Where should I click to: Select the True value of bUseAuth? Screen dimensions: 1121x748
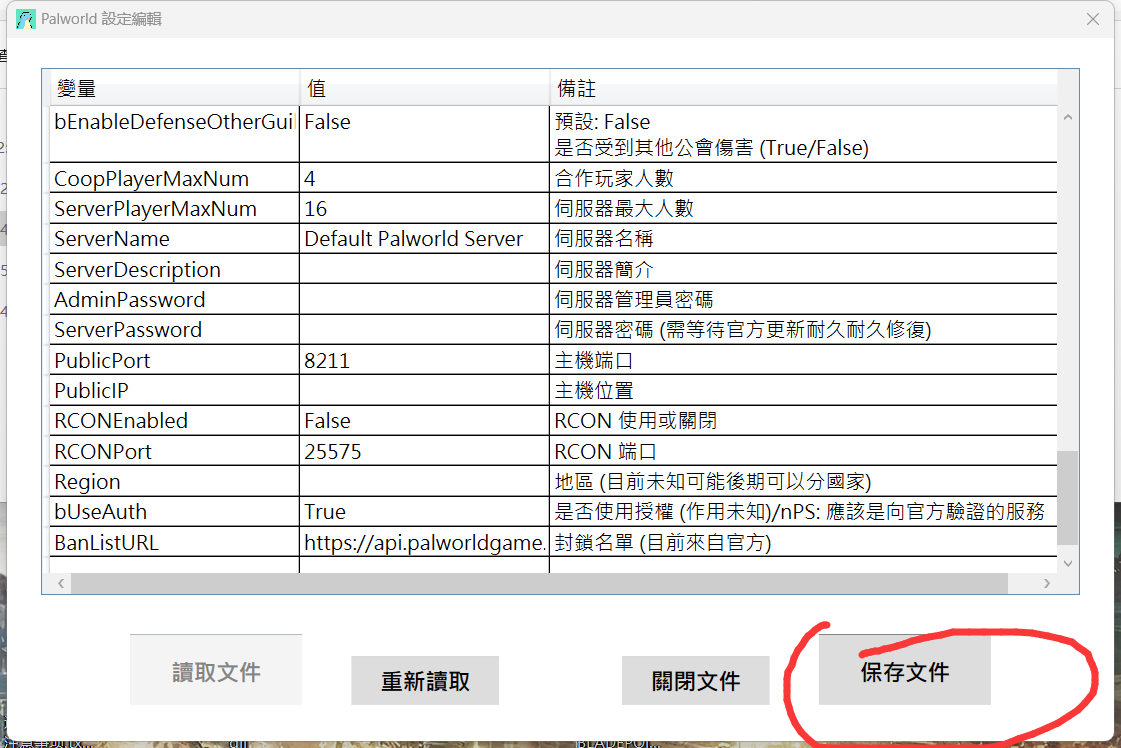pyautogui.click(x=425, y=511)
